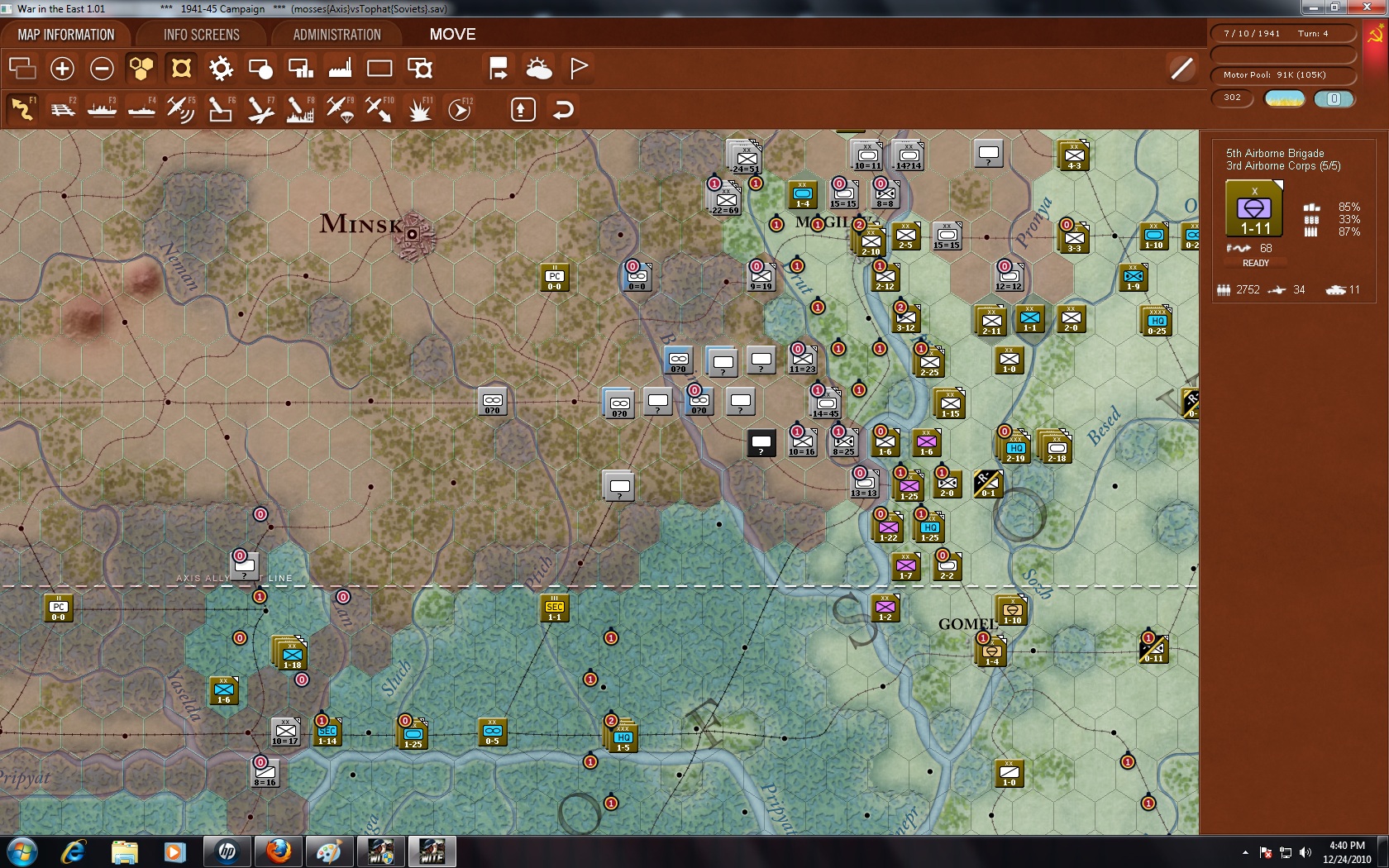The width and height of the screenshot is (1389, 868).
Task: Open Windows Explorer folder in taskbar
Action: point(124,851)
